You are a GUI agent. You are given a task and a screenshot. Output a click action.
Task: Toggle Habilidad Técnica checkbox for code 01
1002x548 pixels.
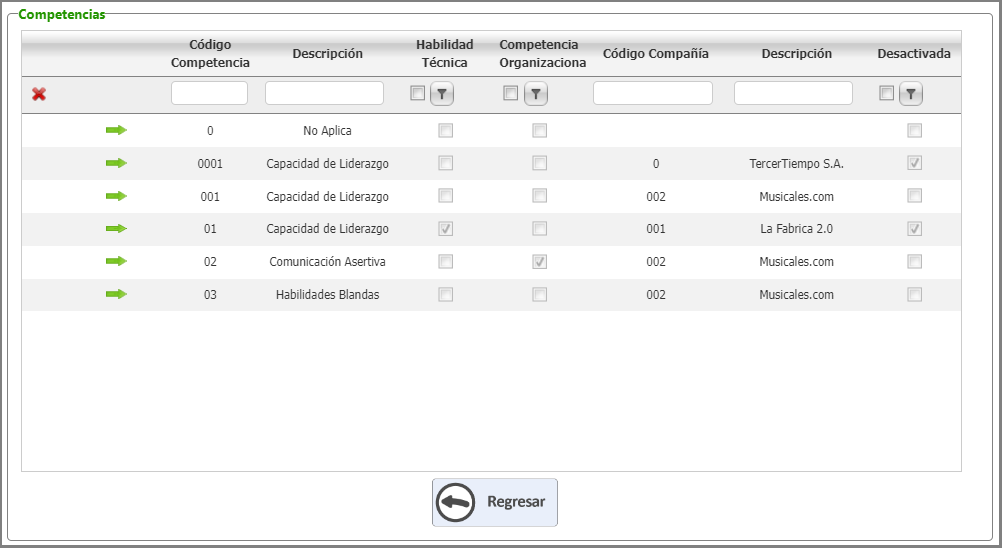click(x=445, y=229)
